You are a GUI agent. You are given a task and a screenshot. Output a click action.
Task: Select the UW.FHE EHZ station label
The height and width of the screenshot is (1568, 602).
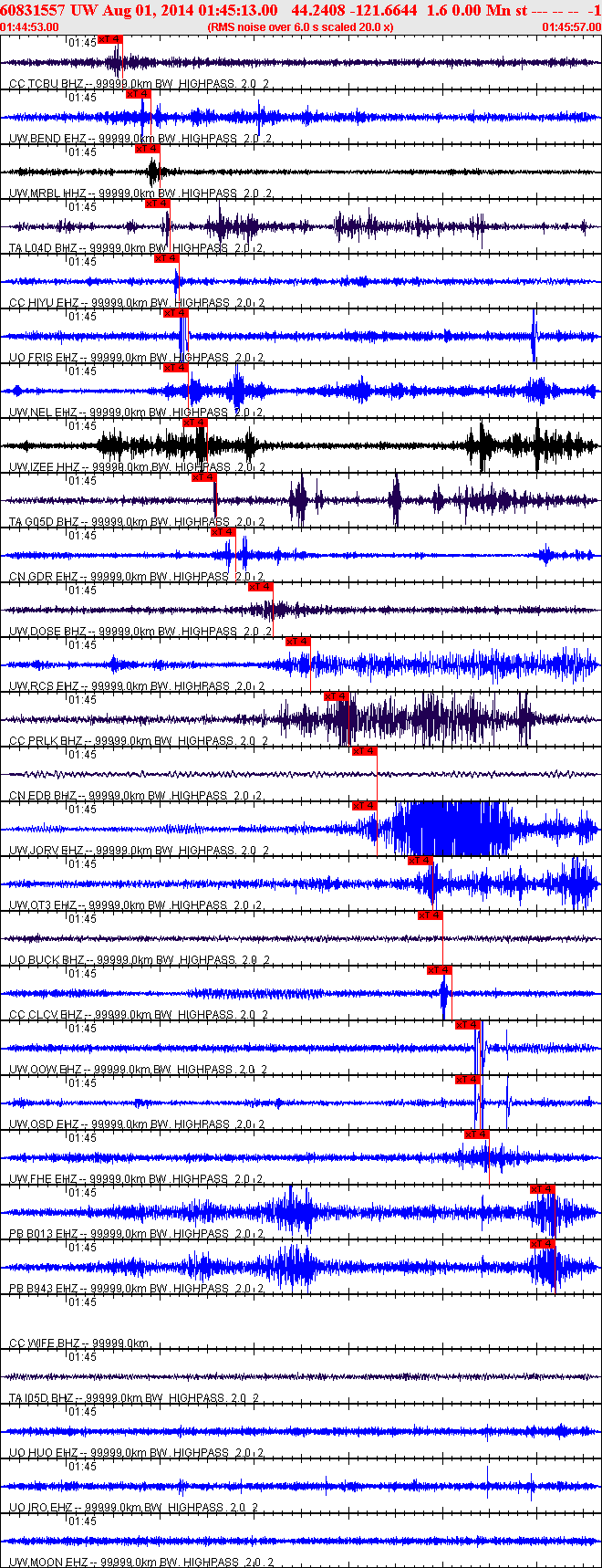(x=44, y=1179)
